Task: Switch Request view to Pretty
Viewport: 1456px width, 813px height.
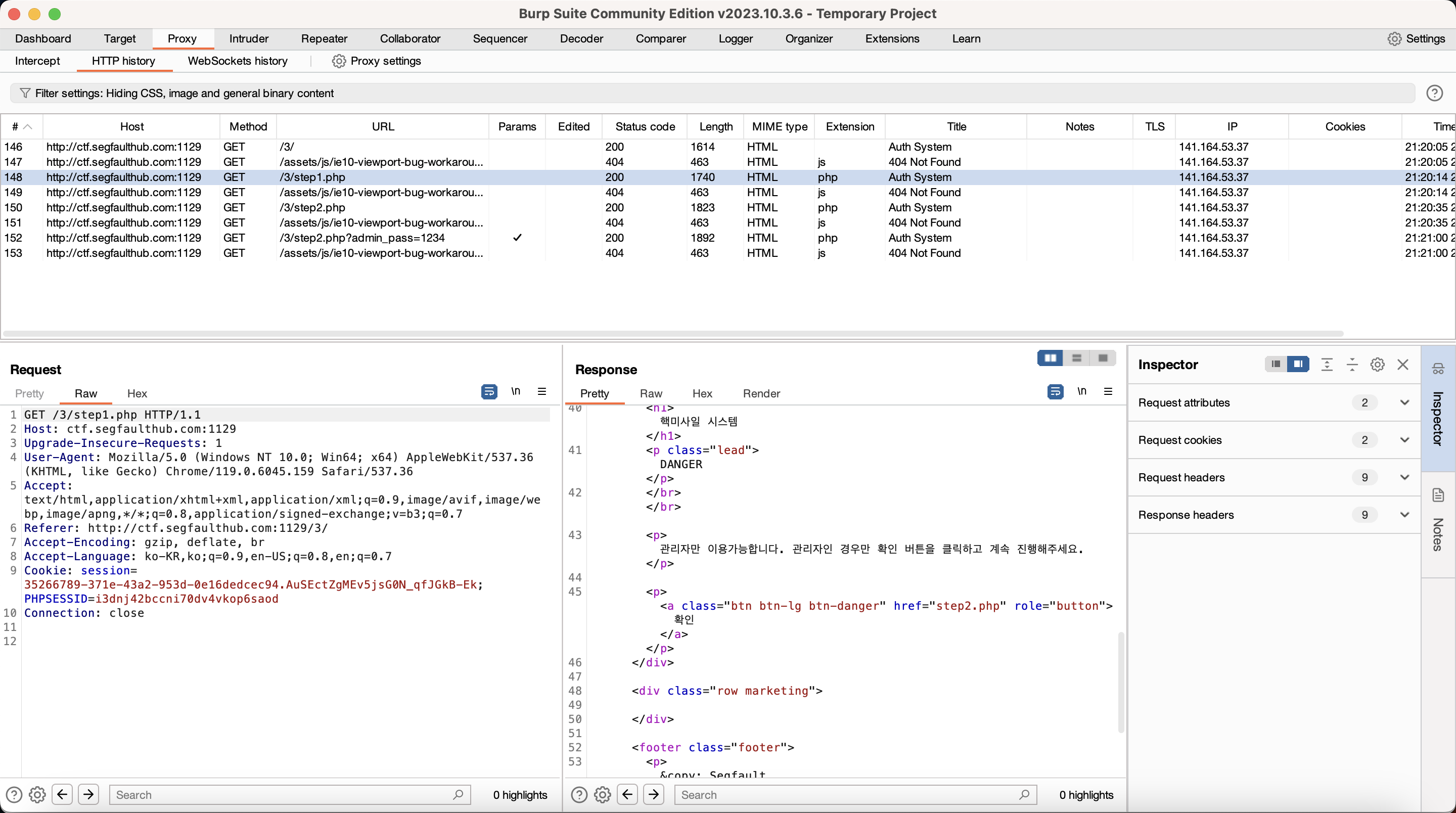Action: click(x=29, y=393)
